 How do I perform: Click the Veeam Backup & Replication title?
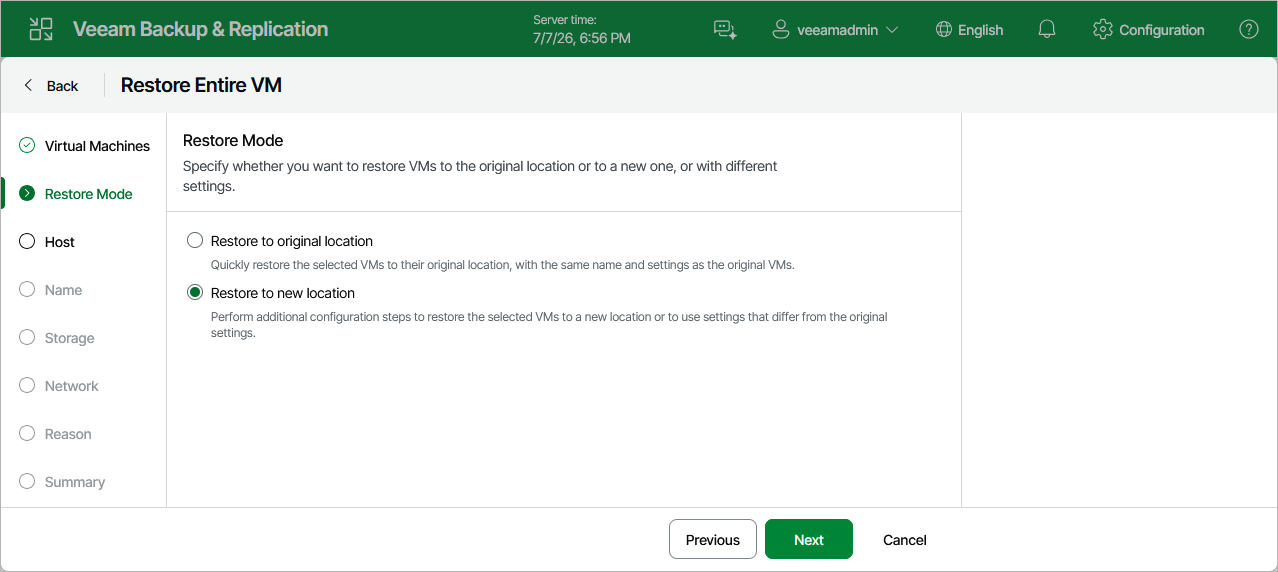tap(200, 29)
